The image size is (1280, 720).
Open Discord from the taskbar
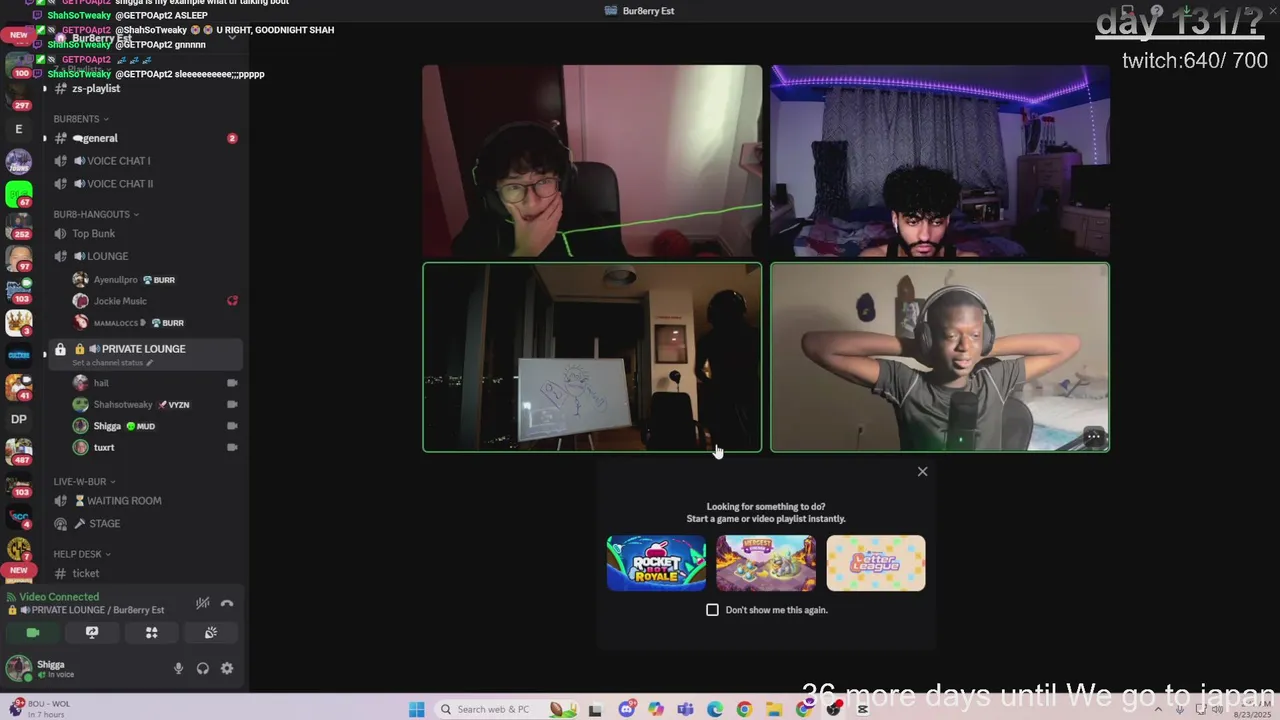coord(626,709)
